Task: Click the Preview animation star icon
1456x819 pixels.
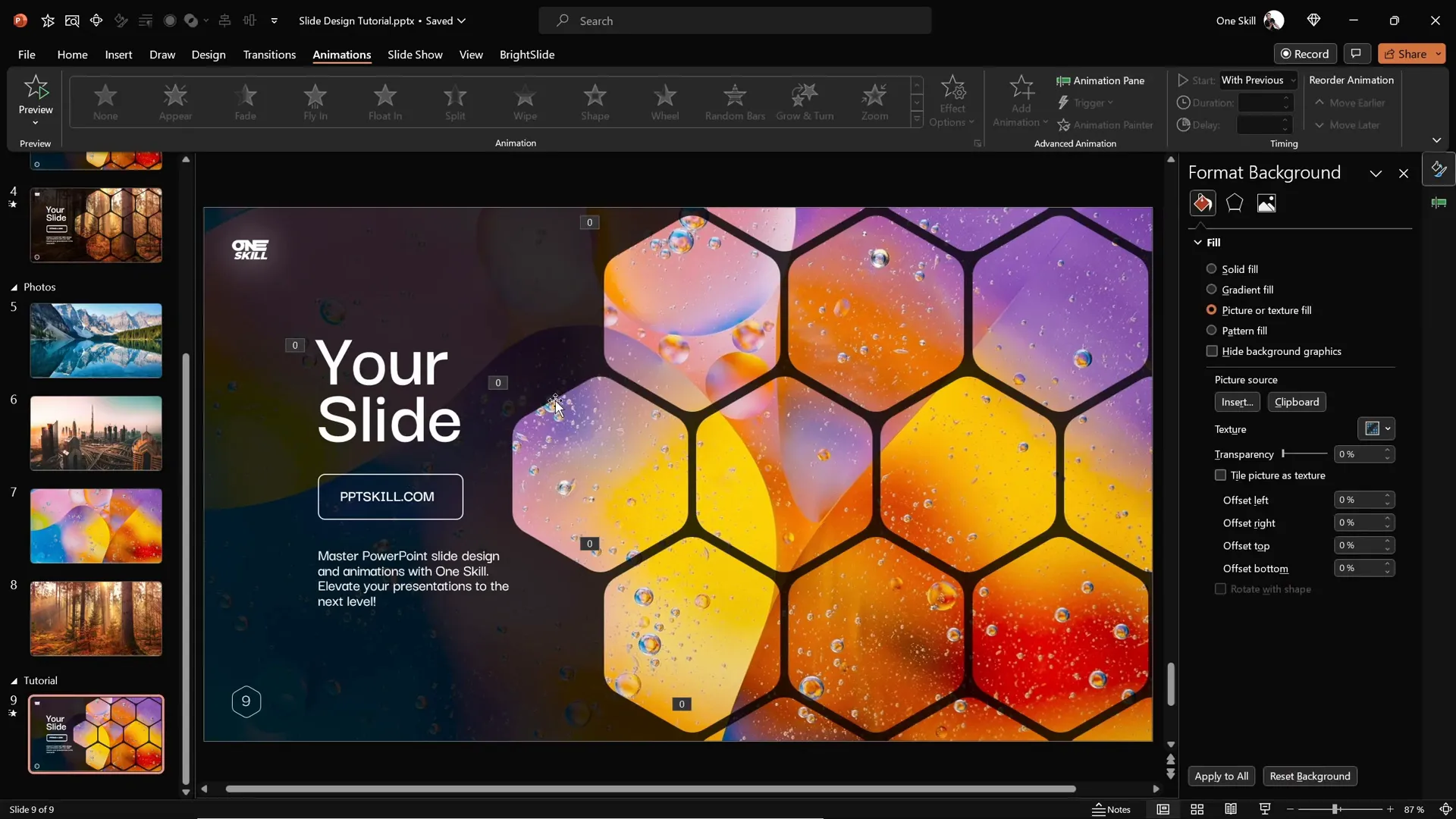Action: [36, 88]
